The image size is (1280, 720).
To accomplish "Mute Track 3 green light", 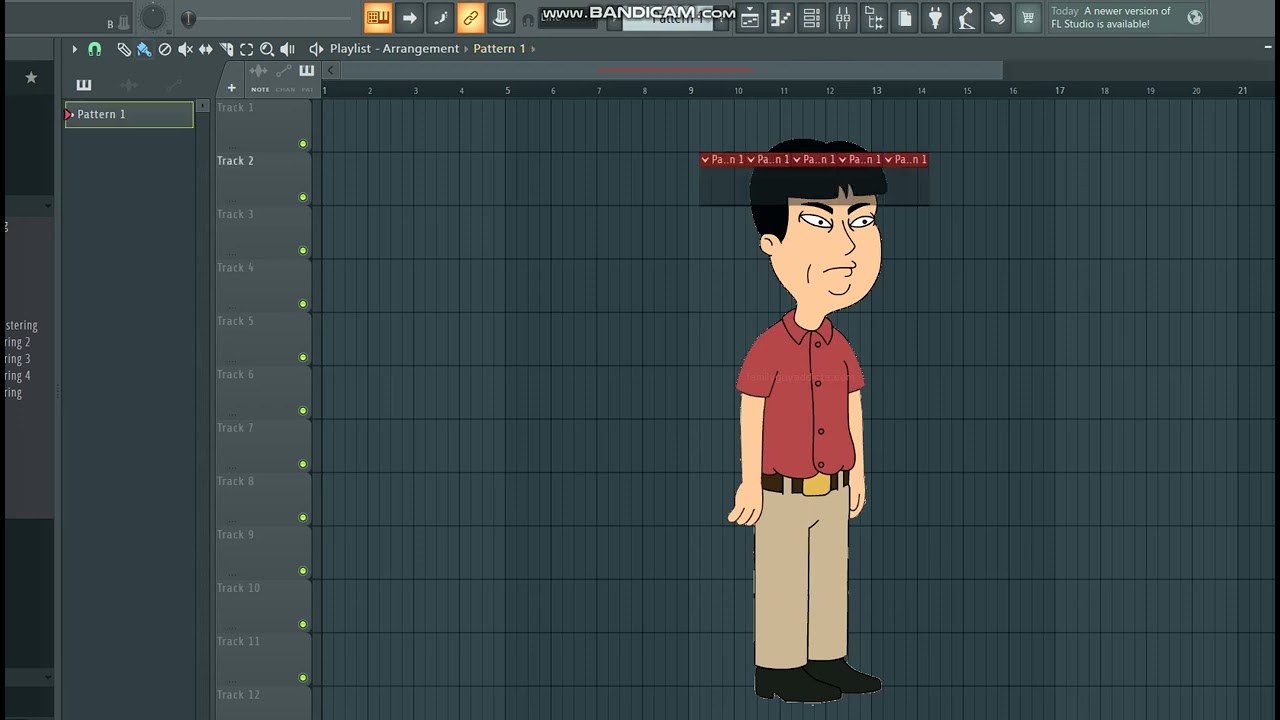I will (303, 251).
